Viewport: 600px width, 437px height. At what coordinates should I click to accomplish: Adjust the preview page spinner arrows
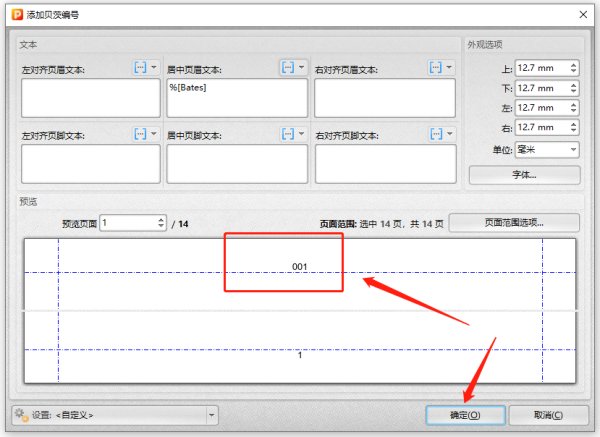tap(161, 223)
